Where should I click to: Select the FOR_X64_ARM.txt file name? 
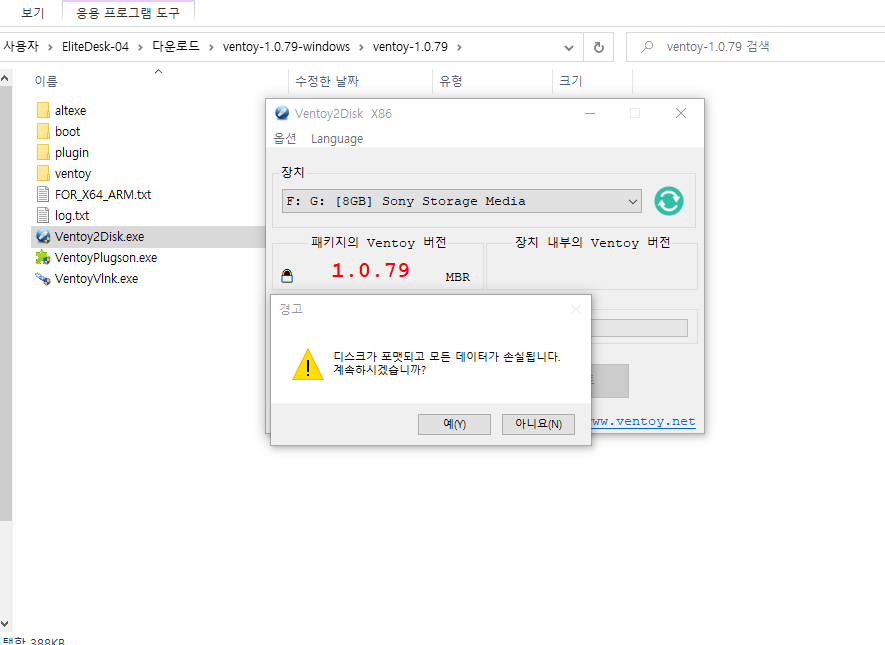click(103, 195)
